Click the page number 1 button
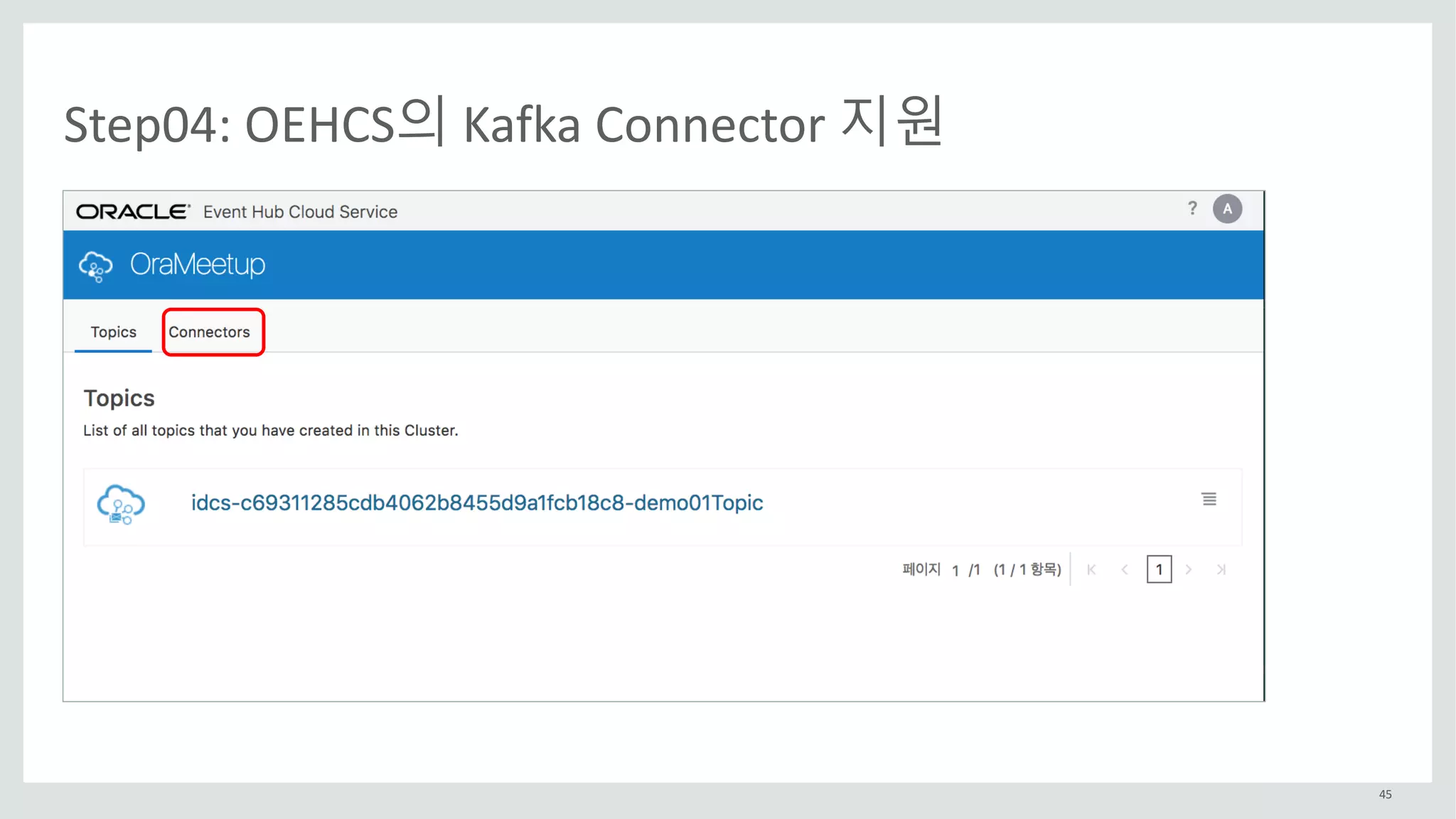This screenshot has width=1456, height=819. click(1159, 569)
